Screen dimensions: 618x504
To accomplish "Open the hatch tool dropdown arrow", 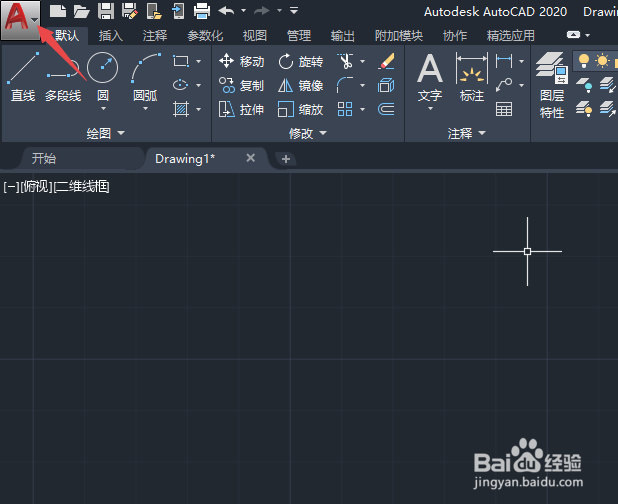I will pyautogui.click(x=199, y=109).
